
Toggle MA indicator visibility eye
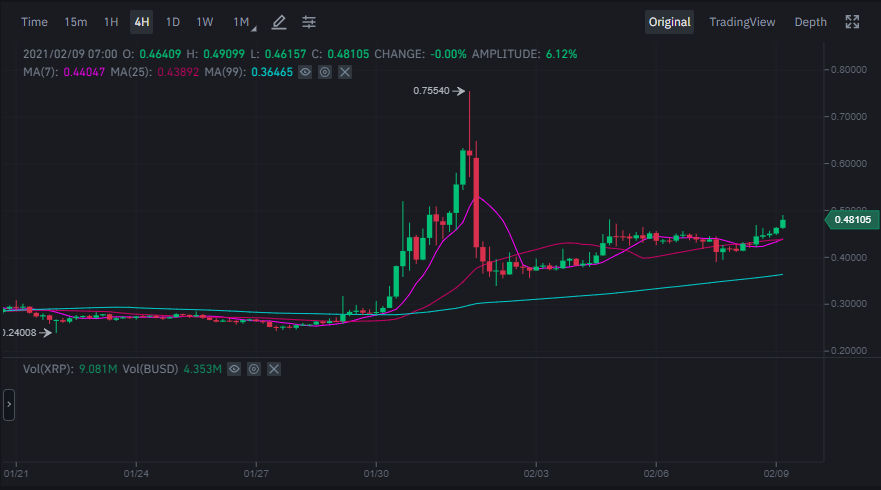pos(305,72)
